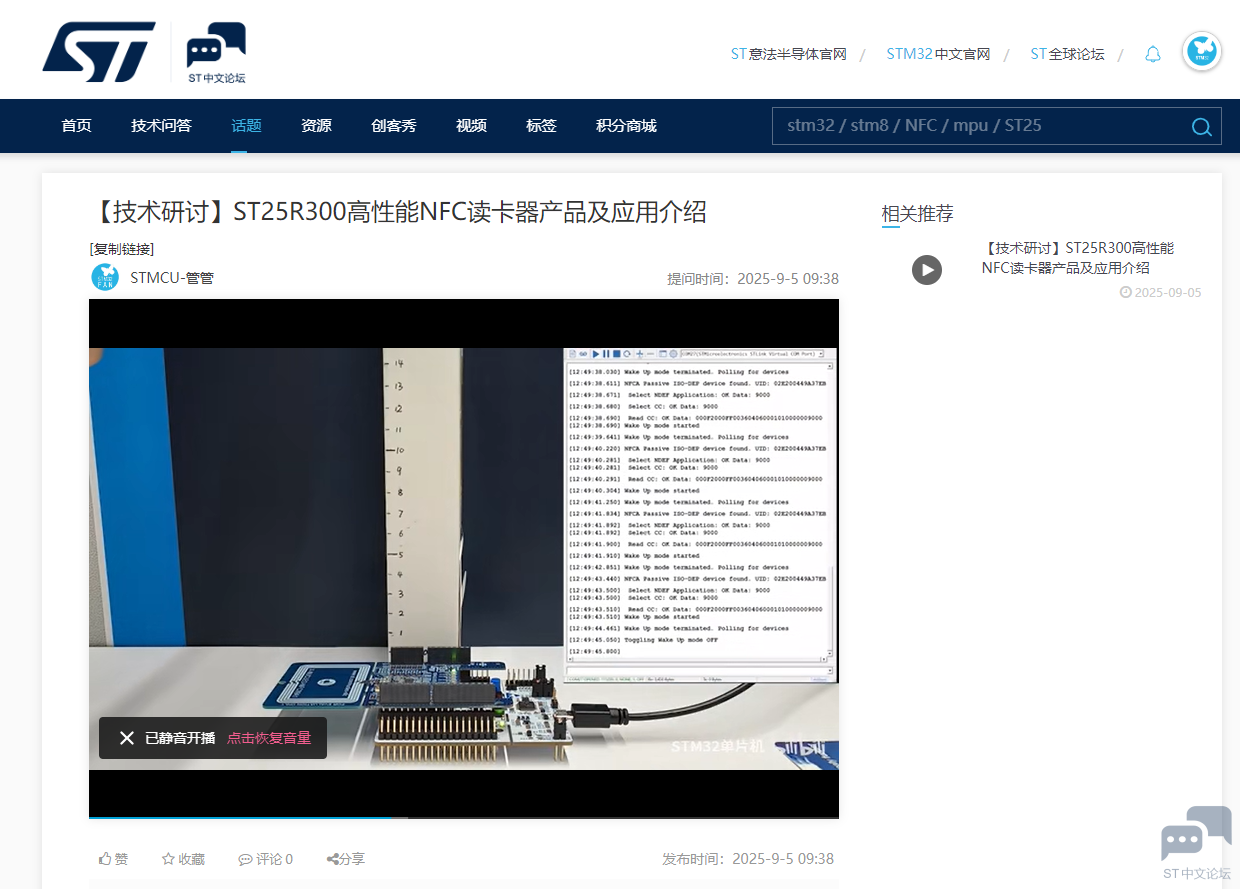1240x889 pixels.
Task: Click the 分享 share button
Action: coord(346,859)
